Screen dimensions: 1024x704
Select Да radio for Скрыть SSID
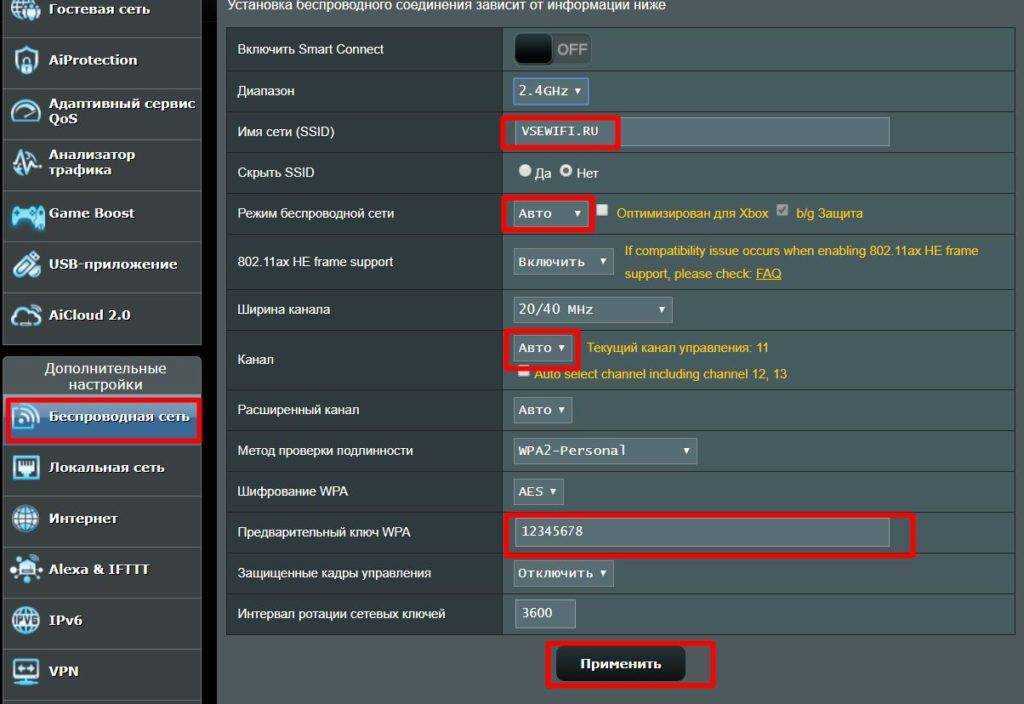pos(525,170)
